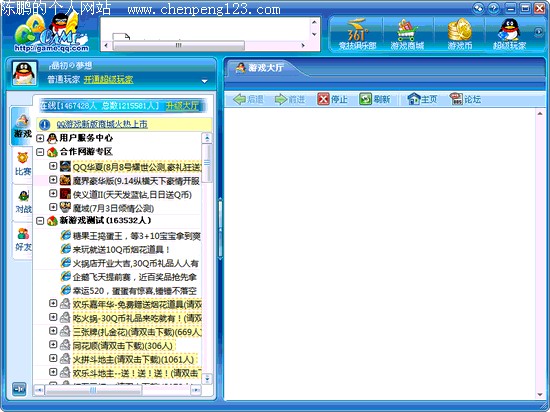Select the 用户服务中心 tree item
550x412 pixels.
click(86, 138)
